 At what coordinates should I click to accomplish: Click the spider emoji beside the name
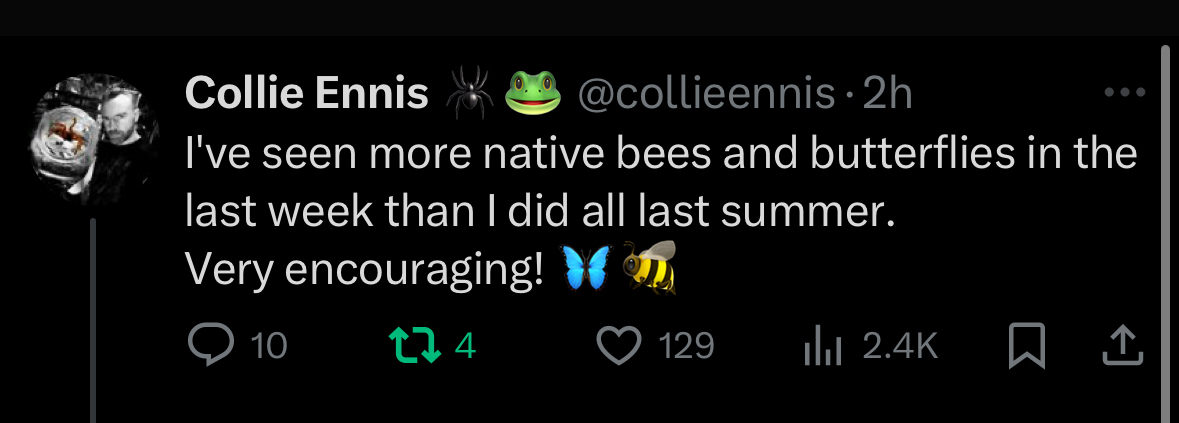465,93
